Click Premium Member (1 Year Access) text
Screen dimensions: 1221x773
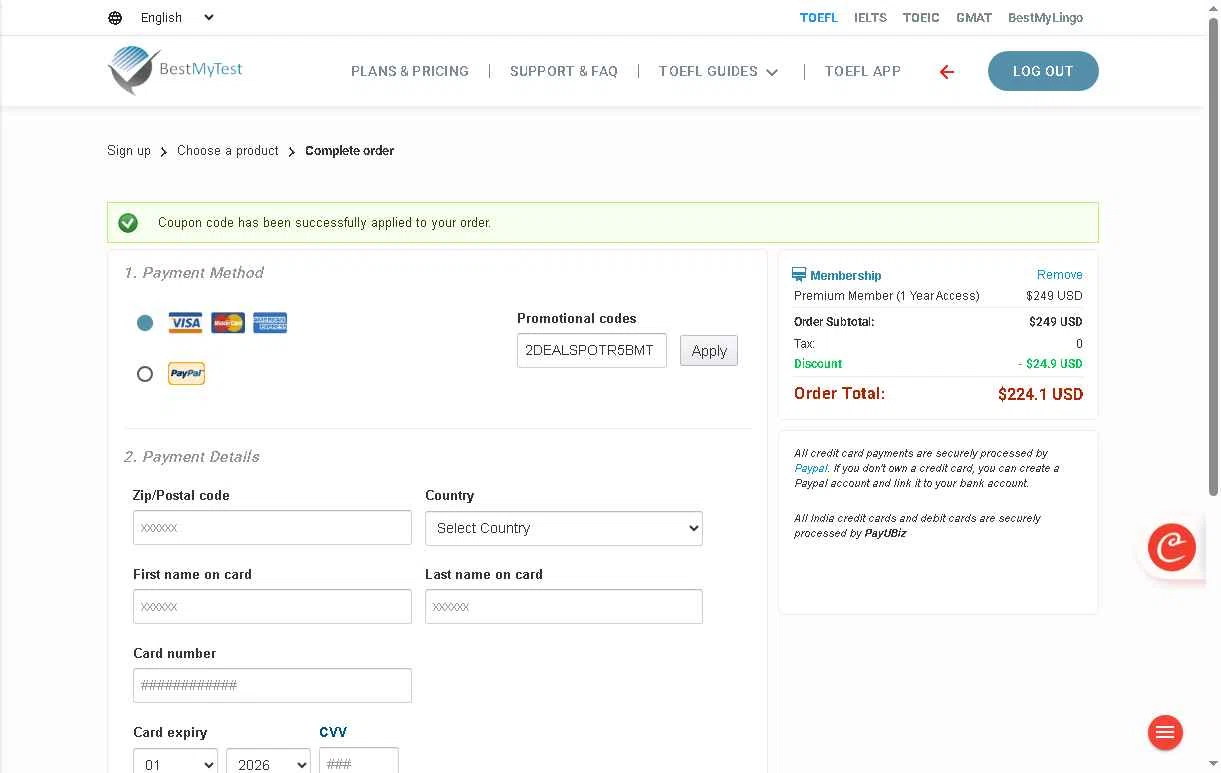click(887, 296)
